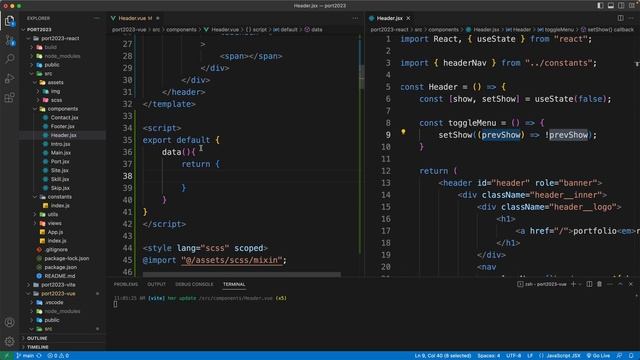The height and width of the screenshot is (360, 640).
Task: Open the Search view in activity bar
Action: click(9, 59)
